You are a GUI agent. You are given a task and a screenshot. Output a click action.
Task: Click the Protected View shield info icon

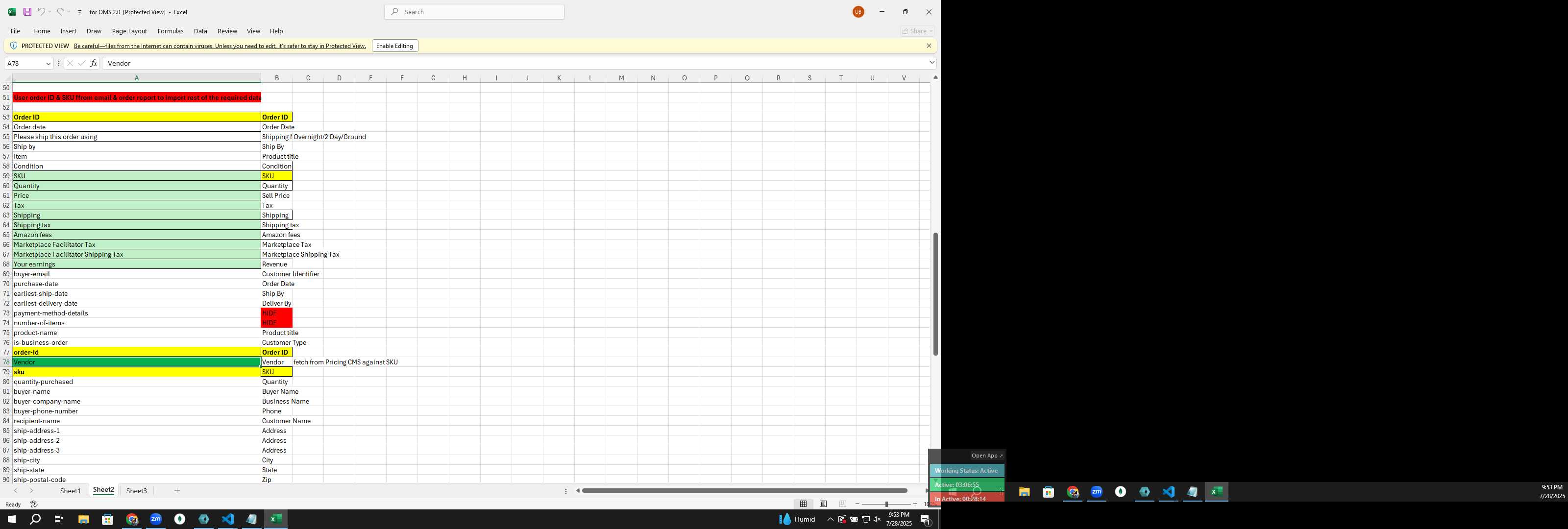click(13, 46)
